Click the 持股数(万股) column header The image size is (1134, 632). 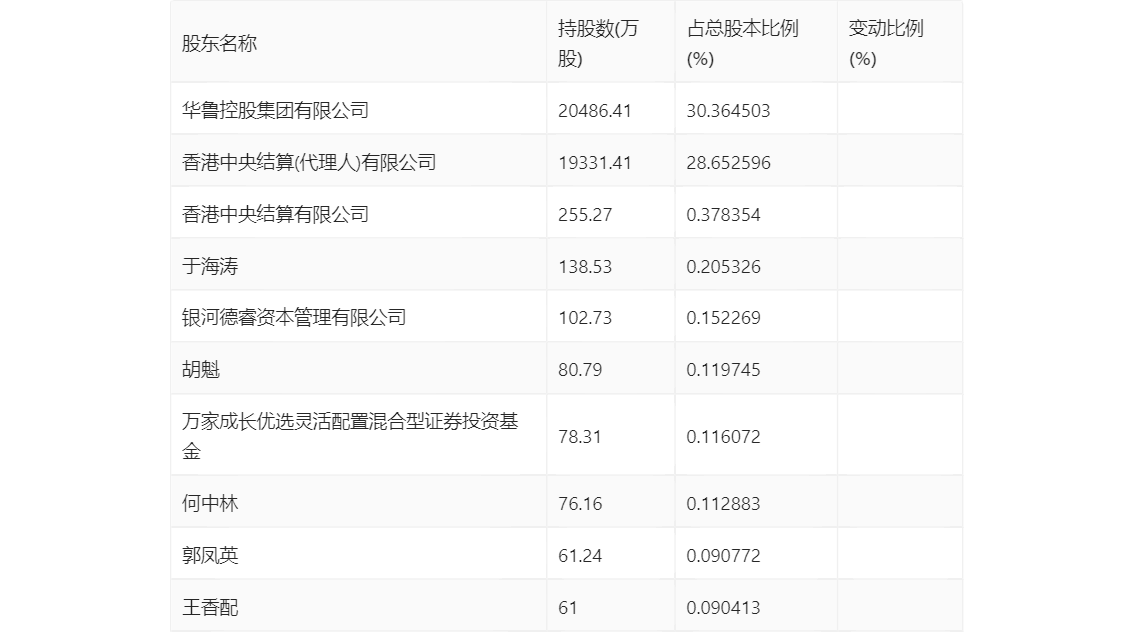click(x=598, y=43)
